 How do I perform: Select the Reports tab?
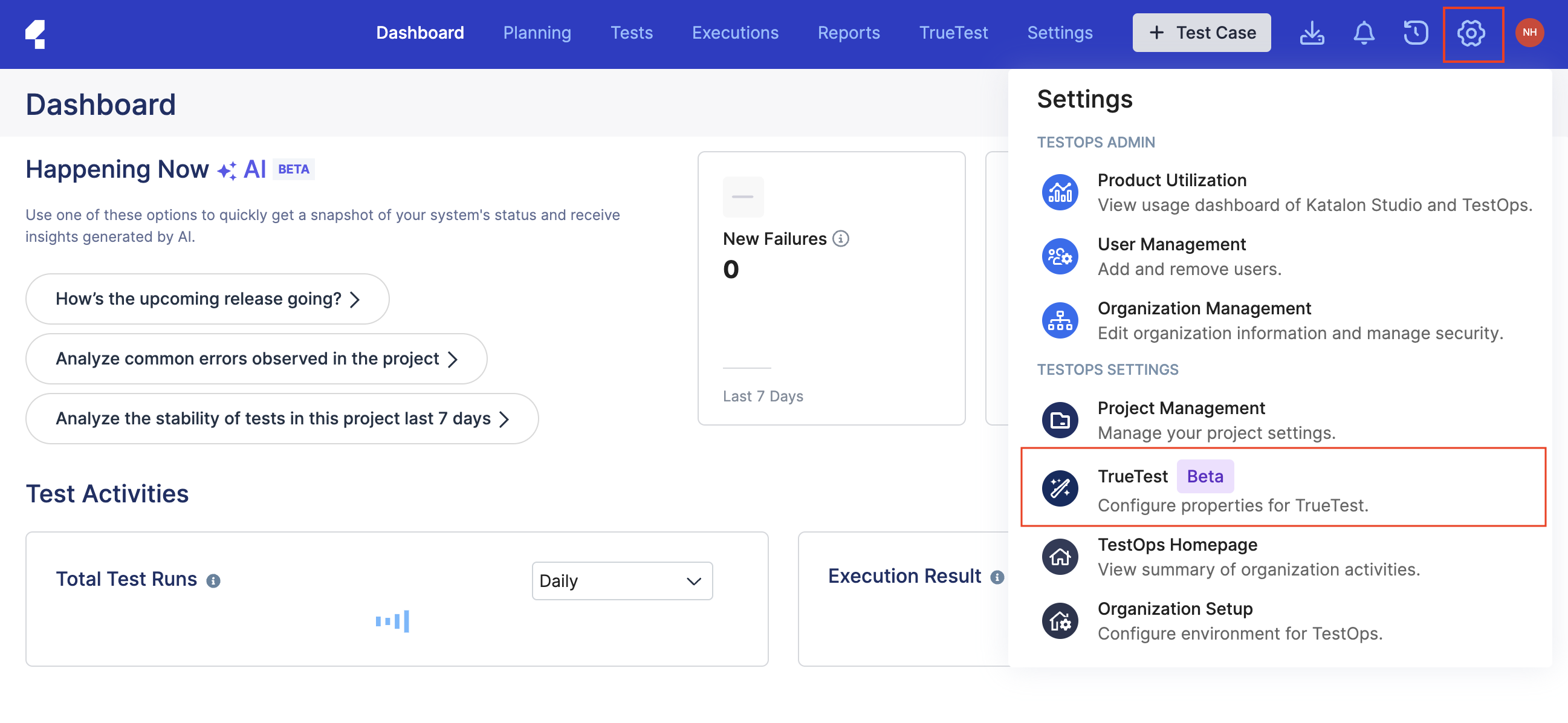[x=848, y=33]
